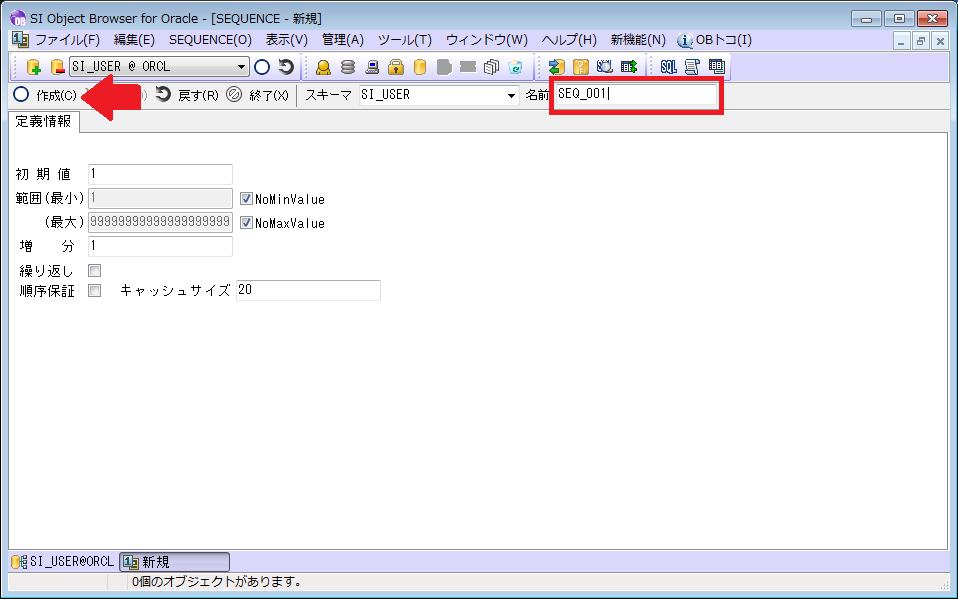Click the new connection icon with plus sign

click(34, 67)
